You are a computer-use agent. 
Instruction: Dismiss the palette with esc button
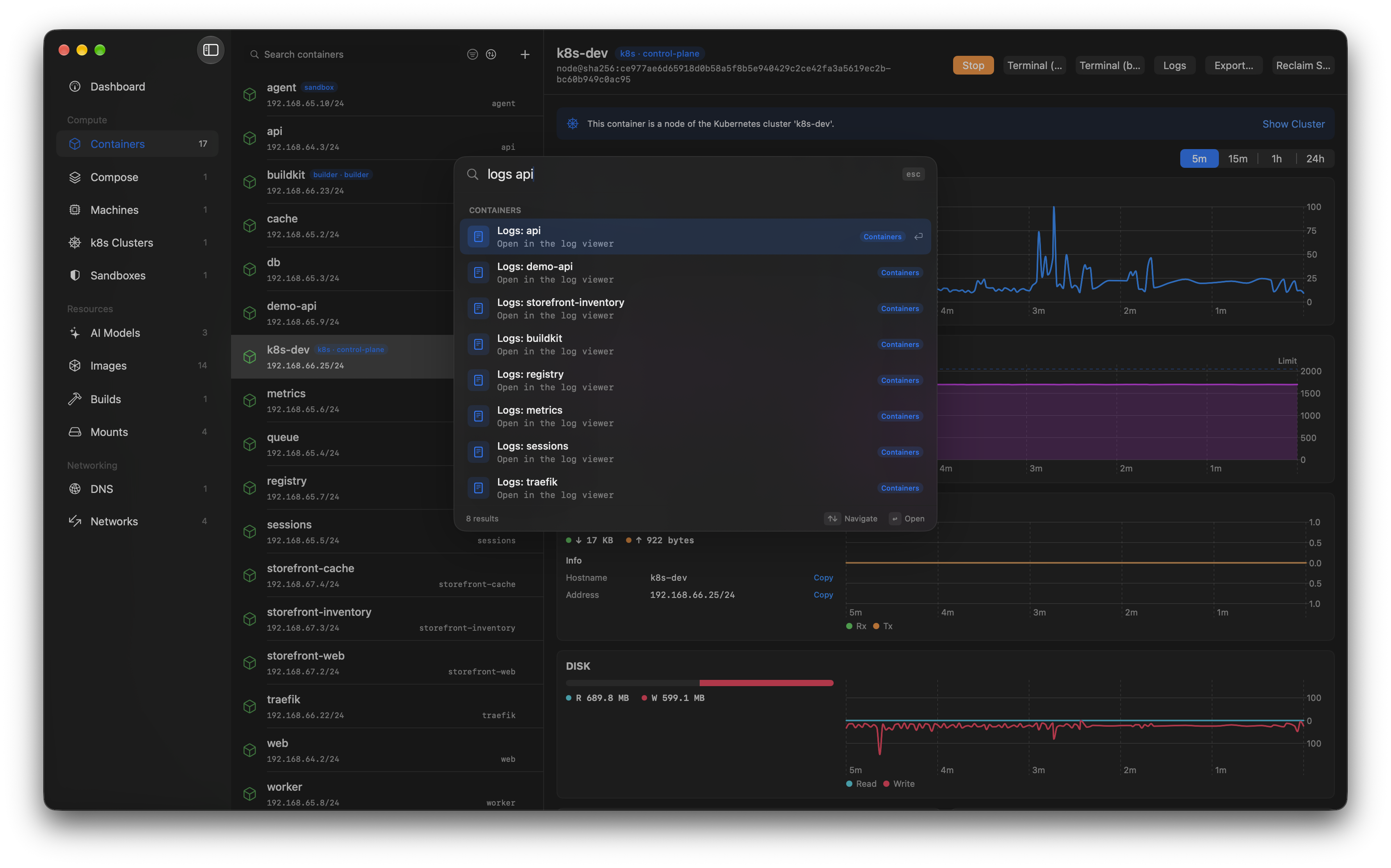pyautogui.click(x=913, y=174)
